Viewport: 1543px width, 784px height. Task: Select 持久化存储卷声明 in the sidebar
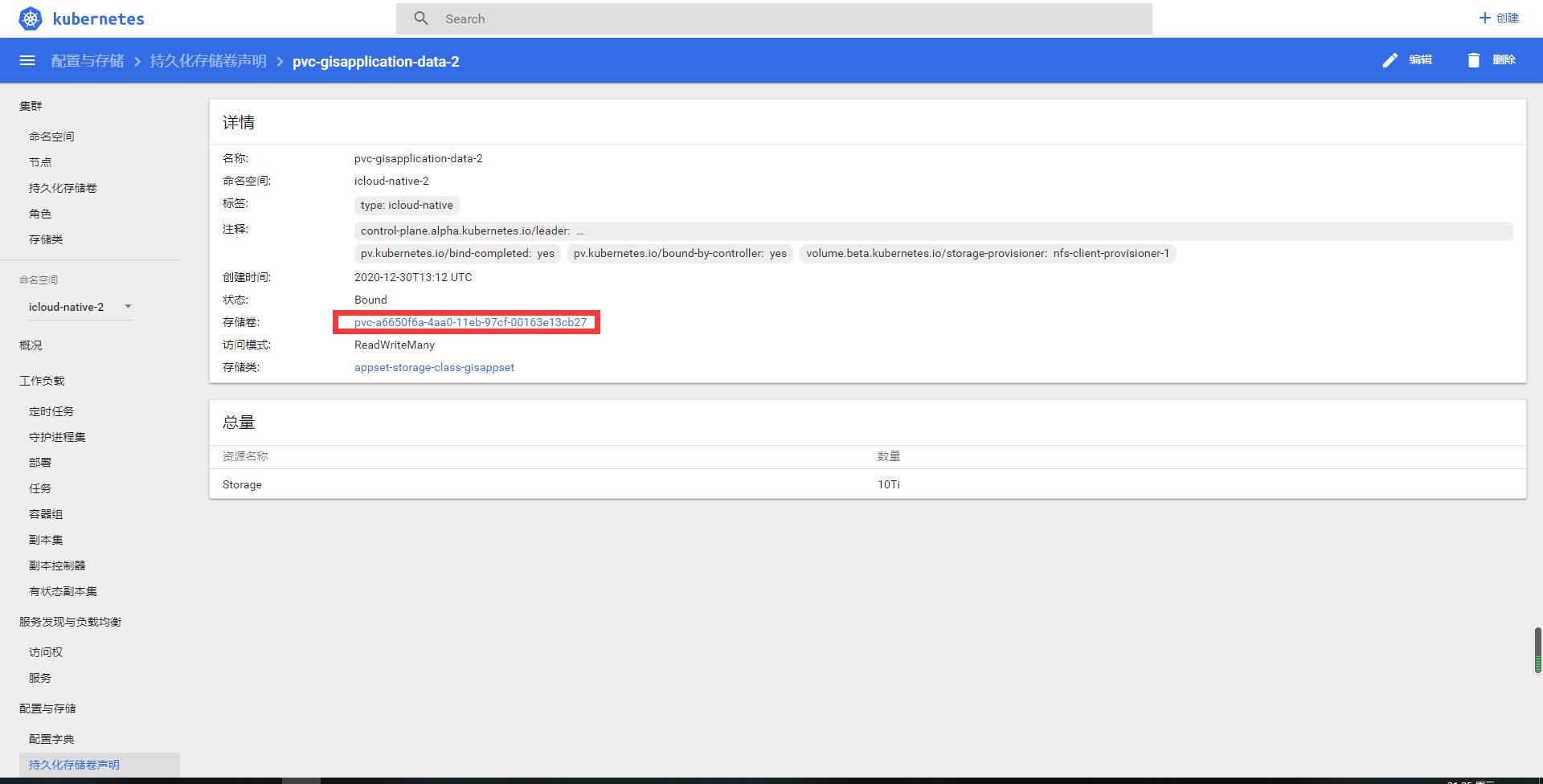(x=73, y=764)
